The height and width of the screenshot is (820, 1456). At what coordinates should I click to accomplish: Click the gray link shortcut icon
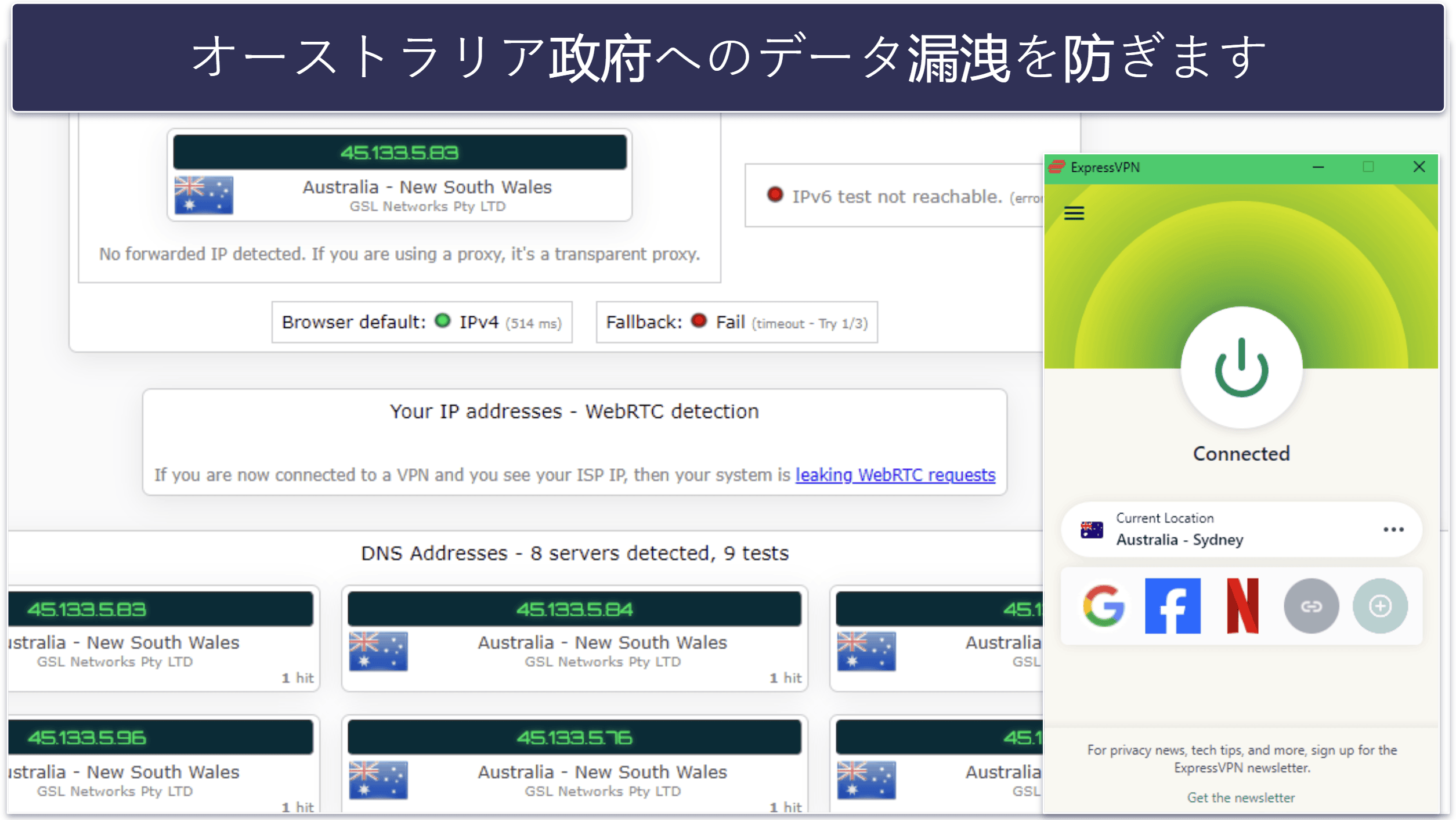(1311, 605)
